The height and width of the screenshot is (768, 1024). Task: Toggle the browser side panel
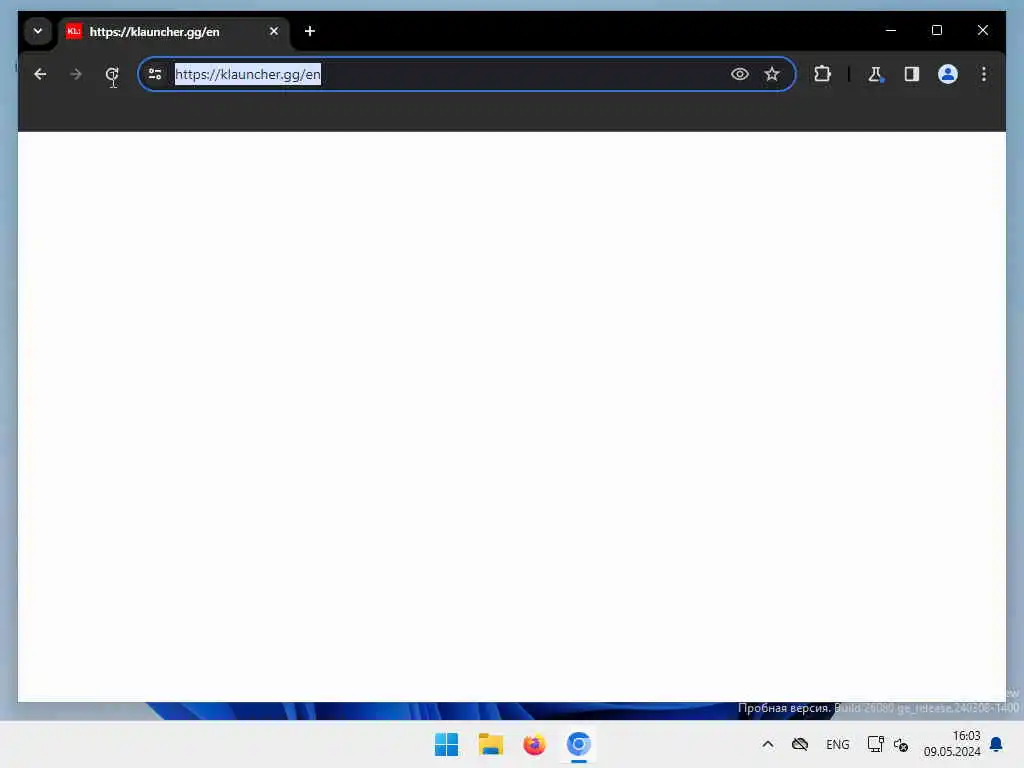912,74
